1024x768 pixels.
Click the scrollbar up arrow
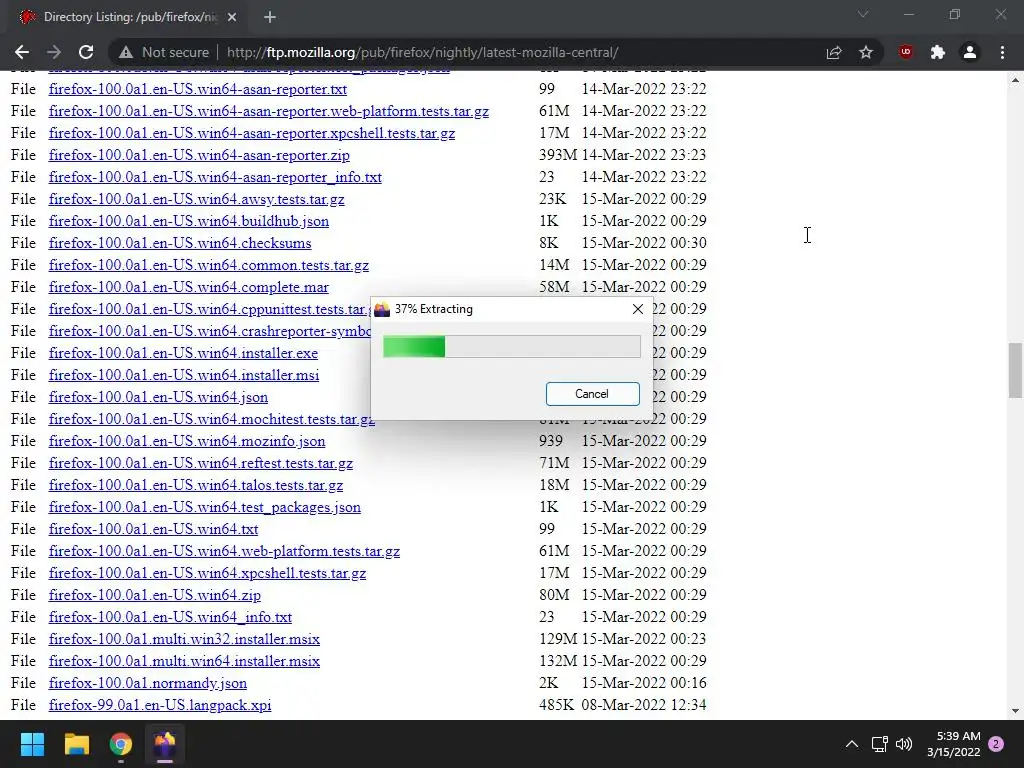[x=1015, y=80]
